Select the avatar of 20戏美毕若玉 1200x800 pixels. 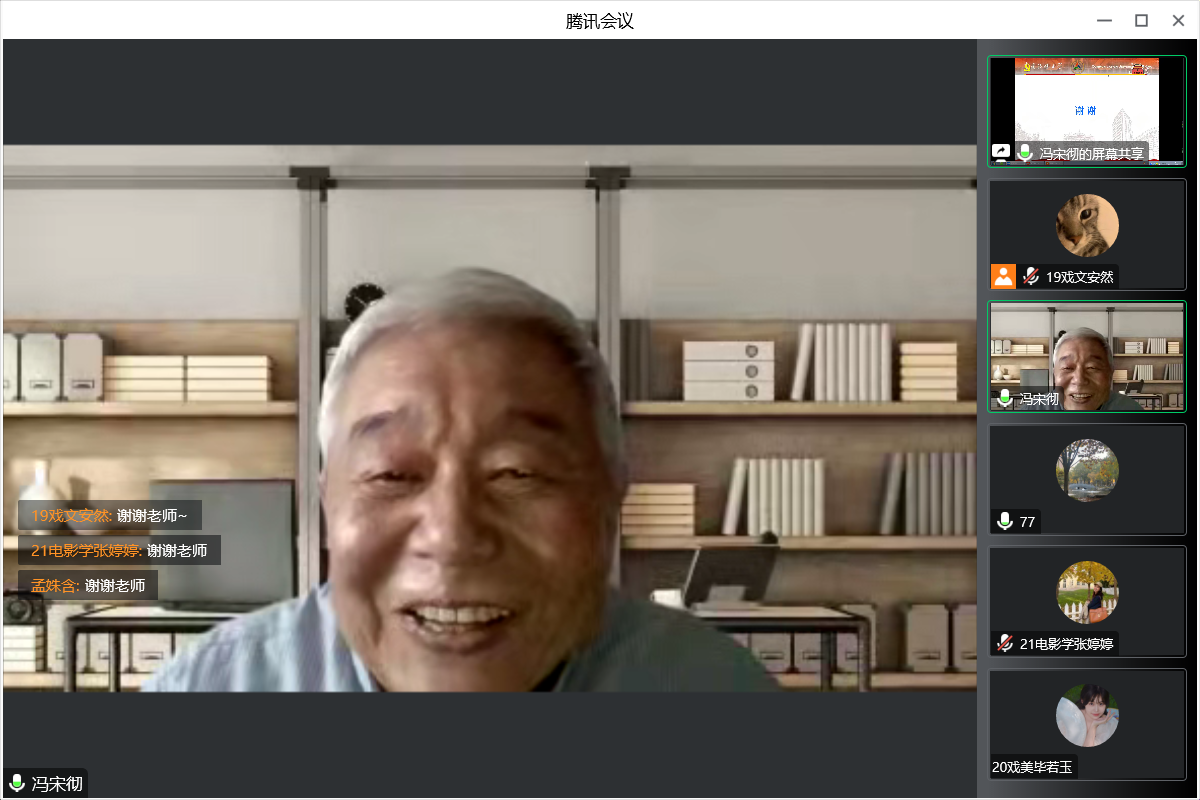pos(1087,715)
